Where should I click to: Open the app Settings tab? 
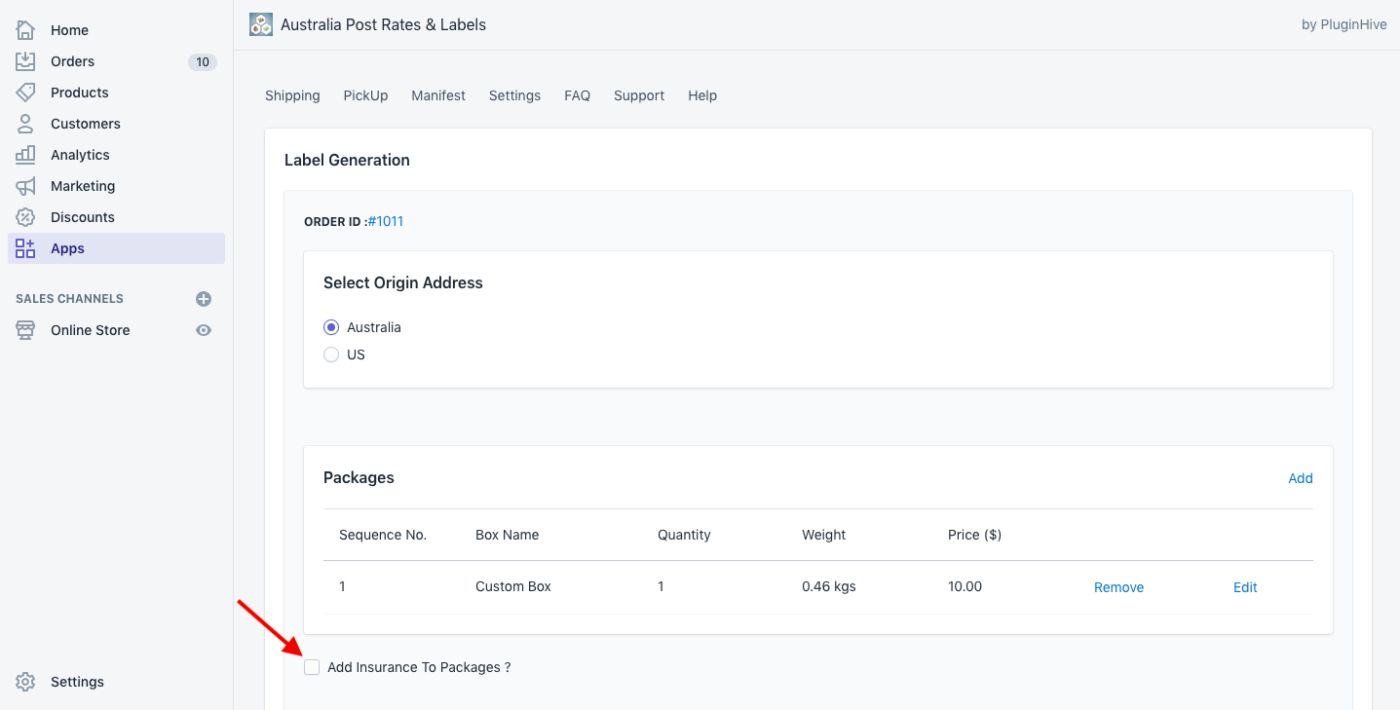pos(515,96)
